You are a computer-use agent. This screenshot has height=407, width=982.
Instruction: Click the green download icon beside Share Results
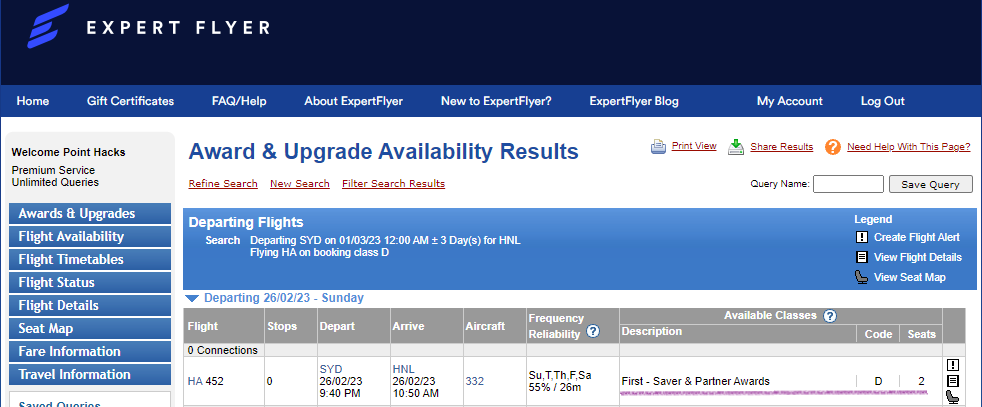[736, 147]
